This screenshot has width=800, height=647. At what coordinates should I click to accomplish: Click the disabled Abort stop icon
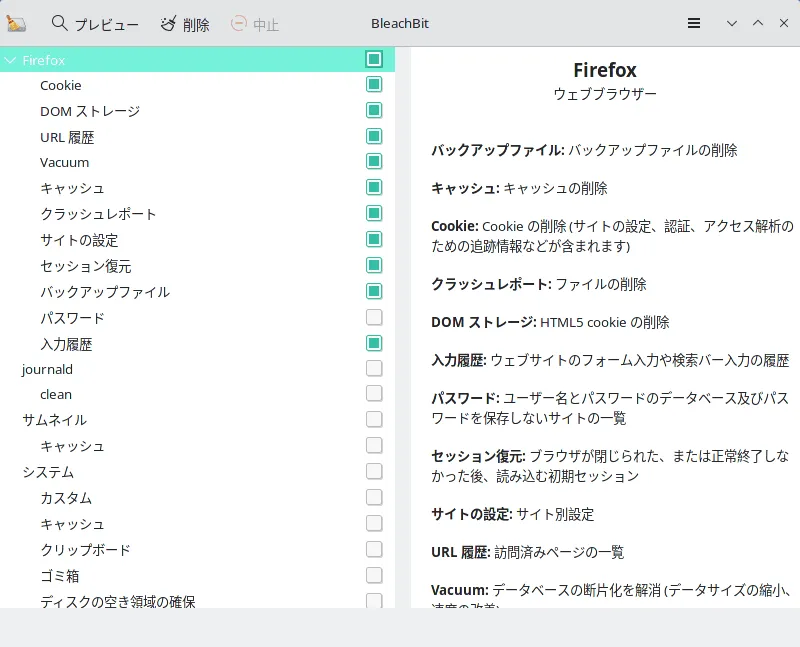pos(238,23)
